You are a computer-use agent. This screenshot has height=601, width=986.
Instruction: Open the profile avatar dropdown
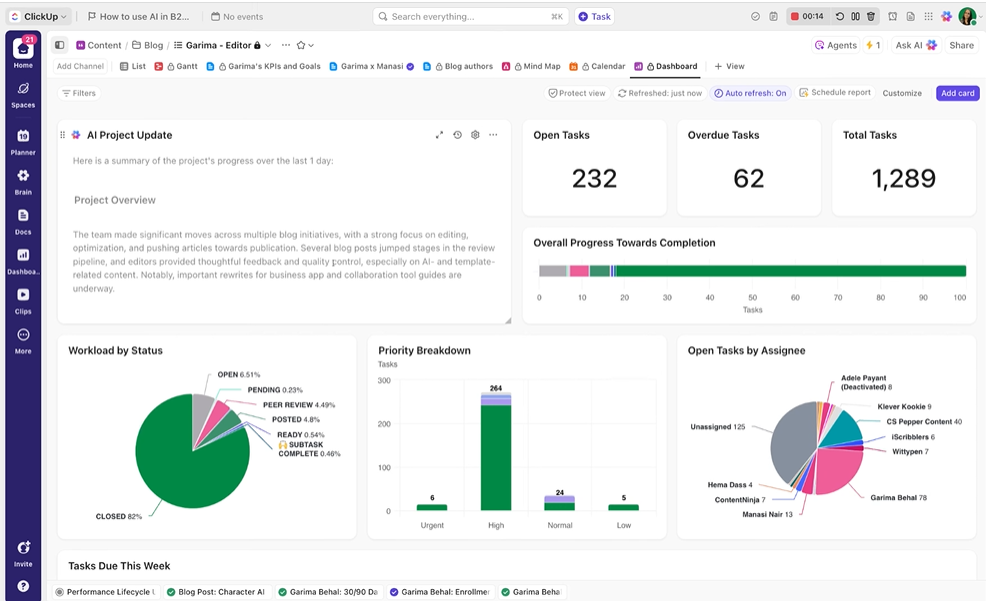(965, 16)
